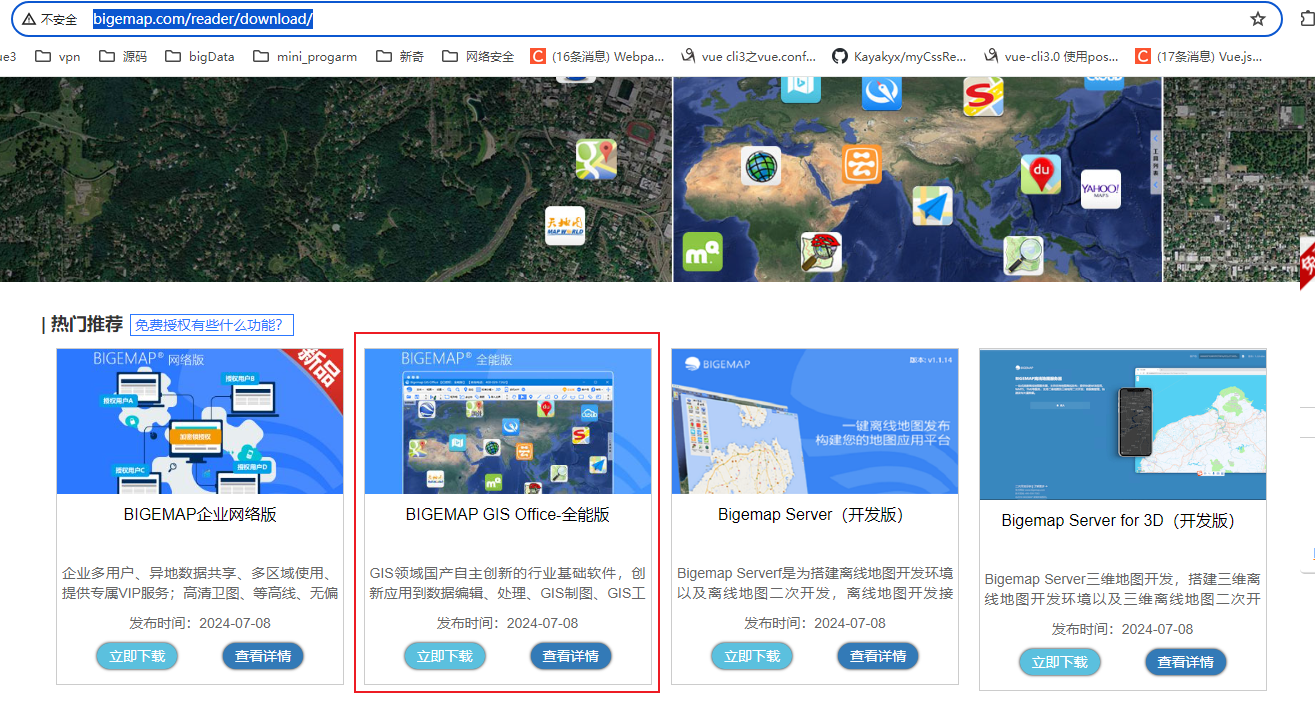This screenshot has width=1315, height=706.
Task: Click '查看详情' for Bigemap Server for 3D
Action: [x=1186, y=662]
